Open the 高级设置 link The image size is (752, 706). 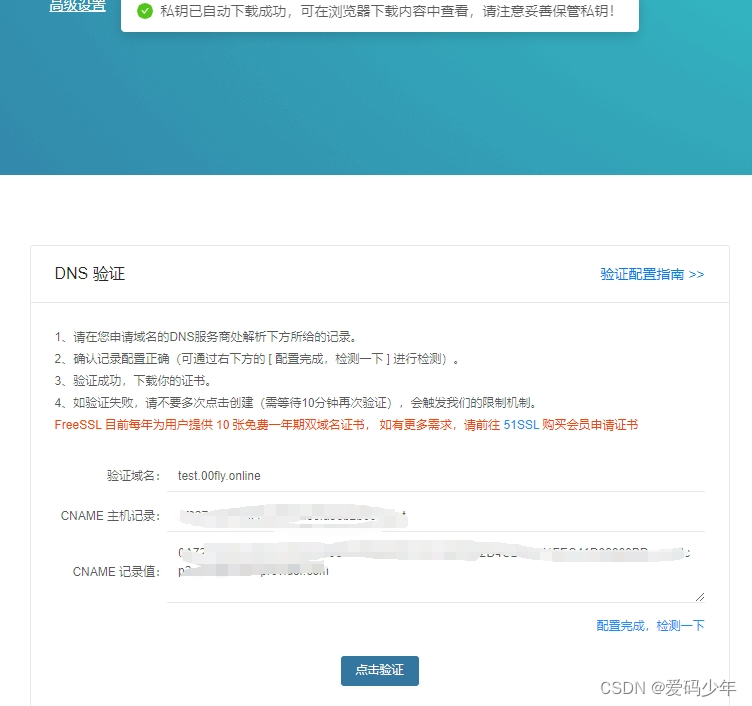tap(78, 6)
